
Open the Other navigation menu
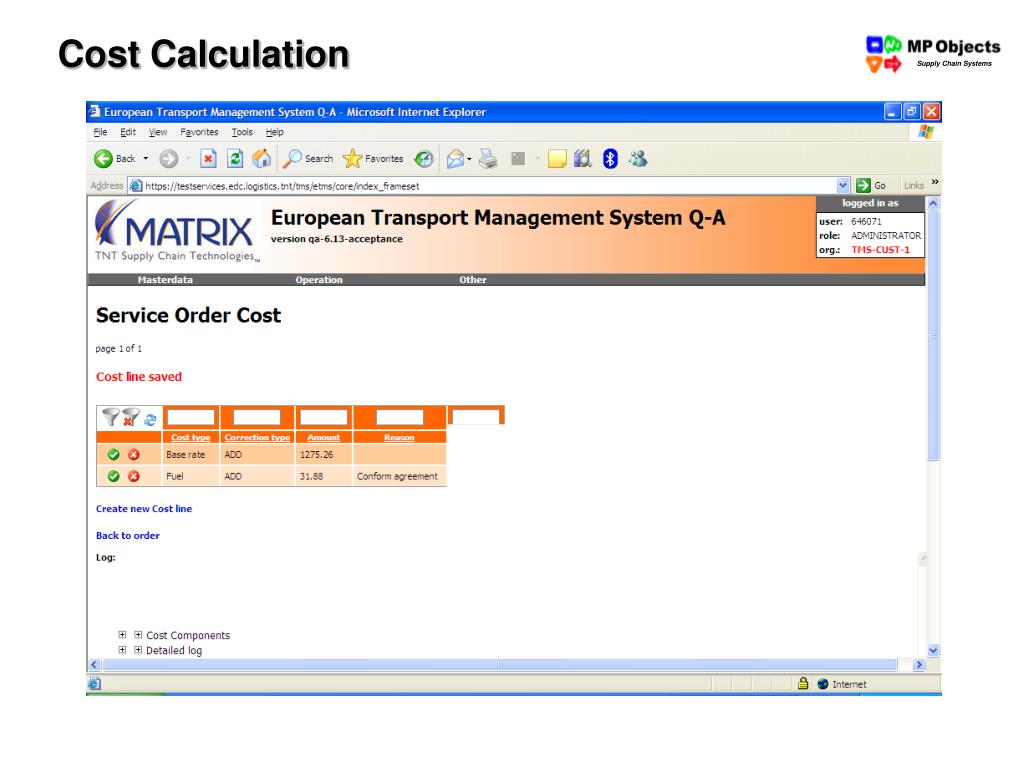point(473,280)
